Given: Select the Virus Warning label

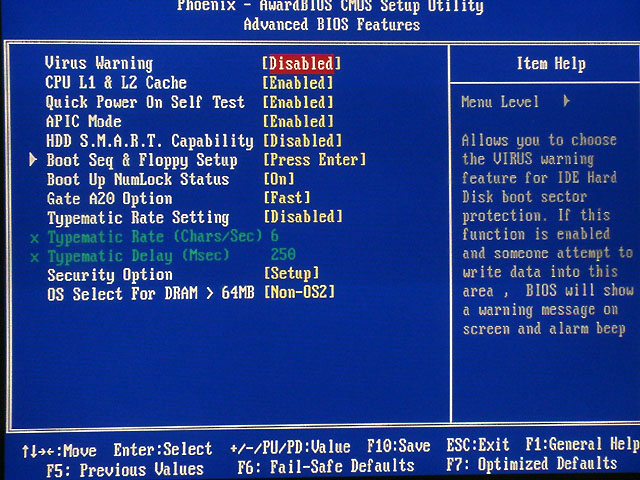Looking at the screenshot, I should tap(99, 63).
